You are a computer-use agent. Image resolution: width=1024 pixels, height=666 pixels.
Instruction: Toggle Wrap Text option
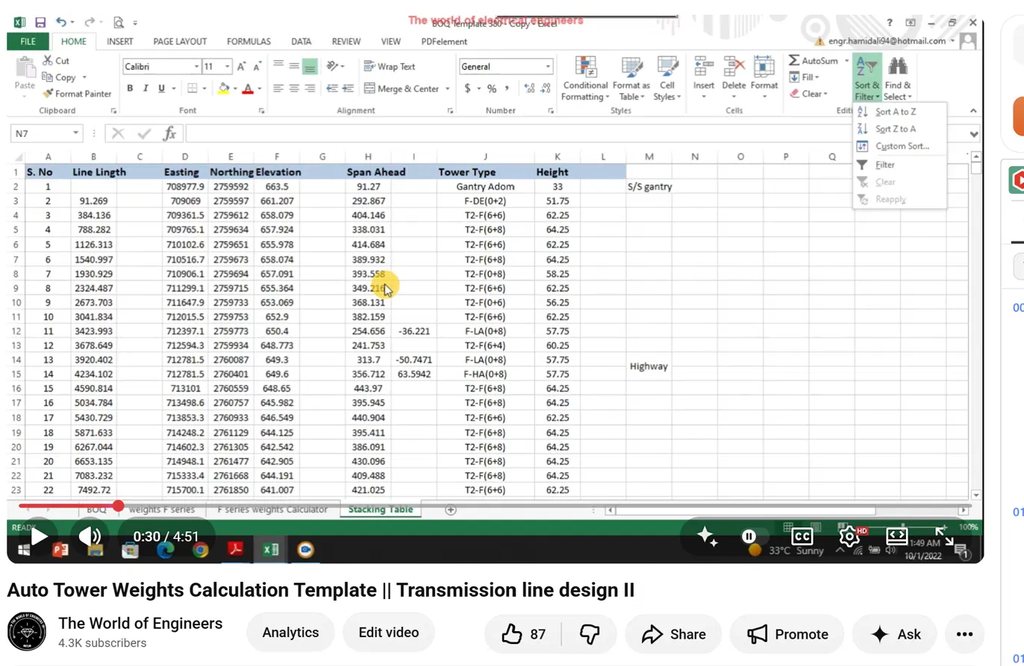(x=389, y=67)
